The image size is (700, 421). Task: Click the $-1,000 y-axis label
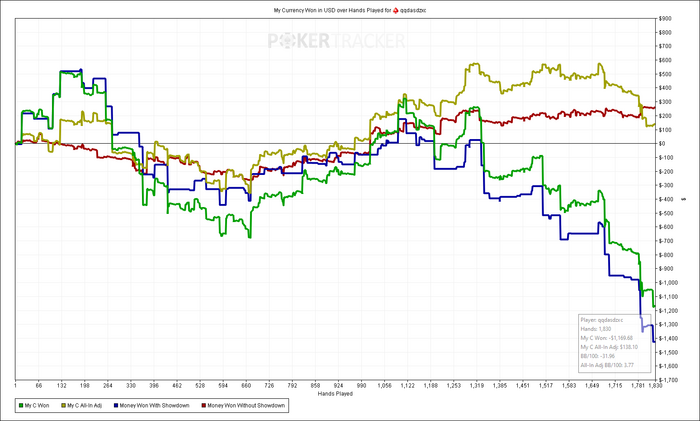pos(668,283)
